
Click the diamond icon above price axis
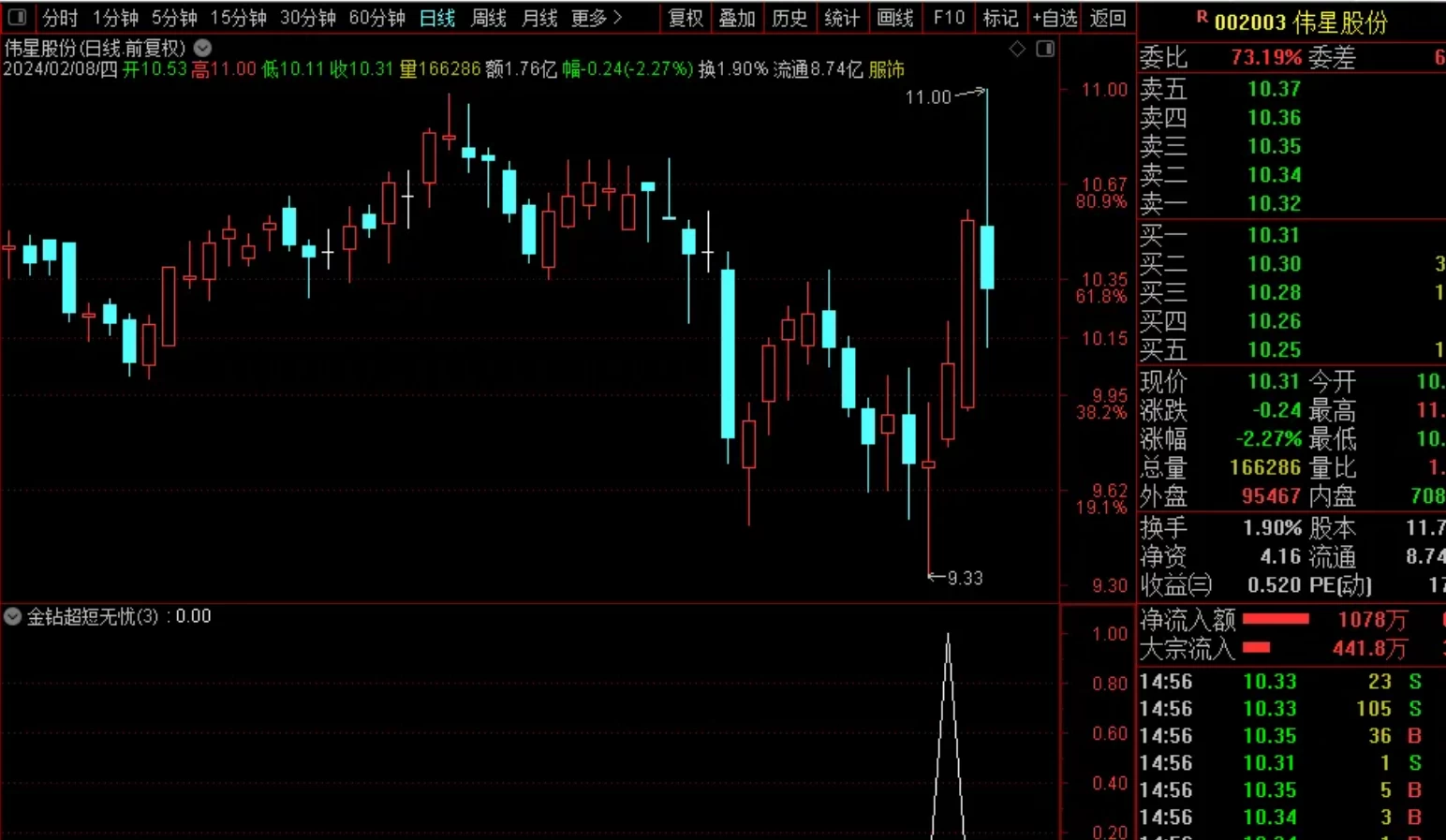point(1017,49)
